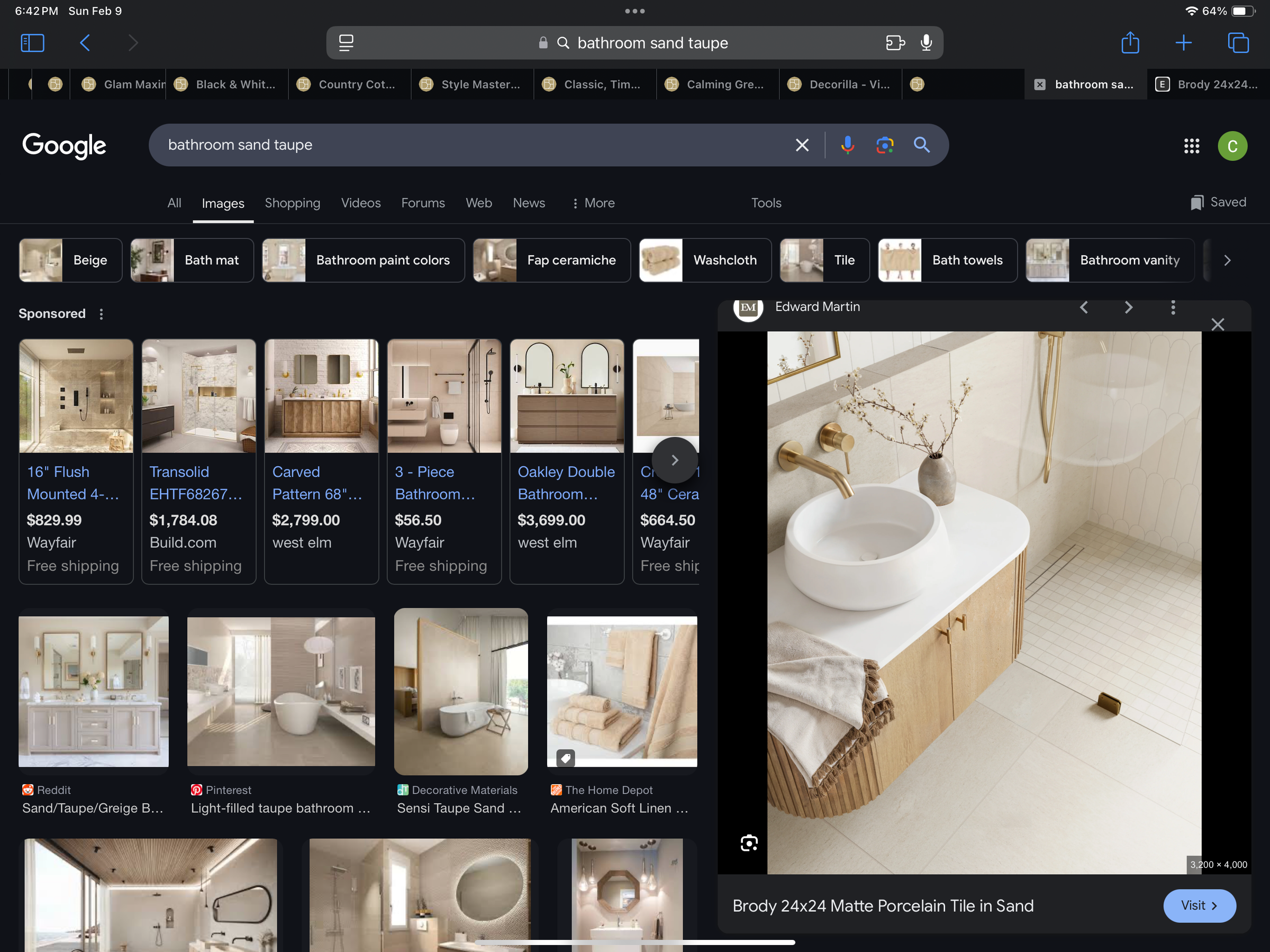Image resolution: width=1270 pixels, height=952 pixels.
Task: Open the Calming Gre... browser tab
Action: click(718, 85)
